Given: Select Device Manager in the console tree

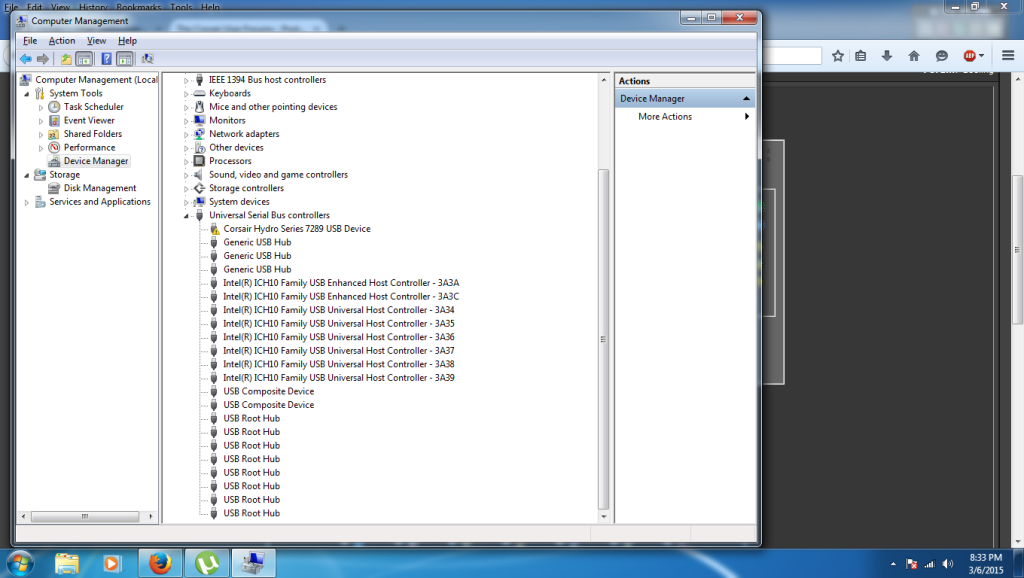Looking at the screenshot, I should coord(96,161).
